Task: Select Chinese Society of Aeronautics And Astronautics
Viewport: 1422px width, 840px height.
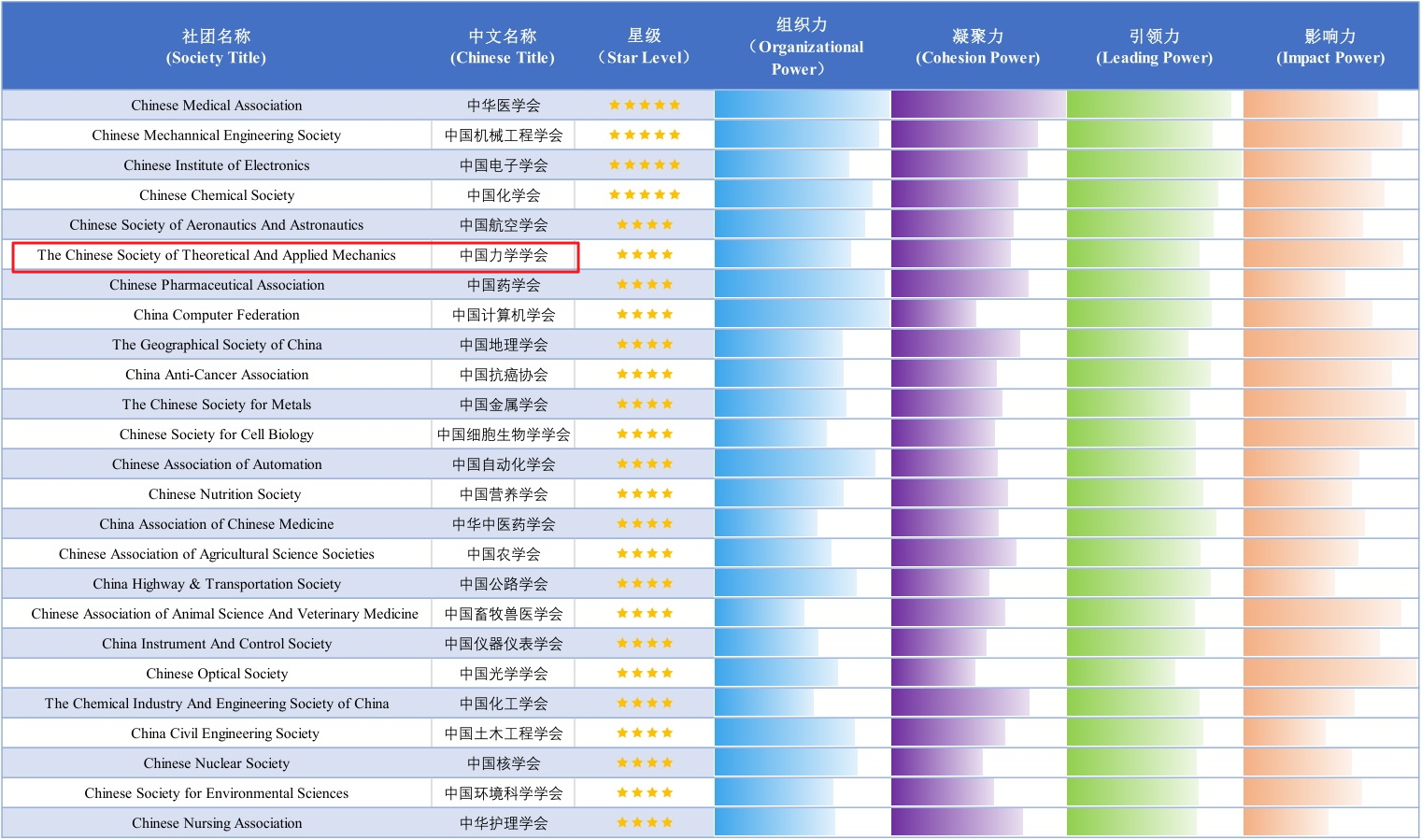Action: 217,225
